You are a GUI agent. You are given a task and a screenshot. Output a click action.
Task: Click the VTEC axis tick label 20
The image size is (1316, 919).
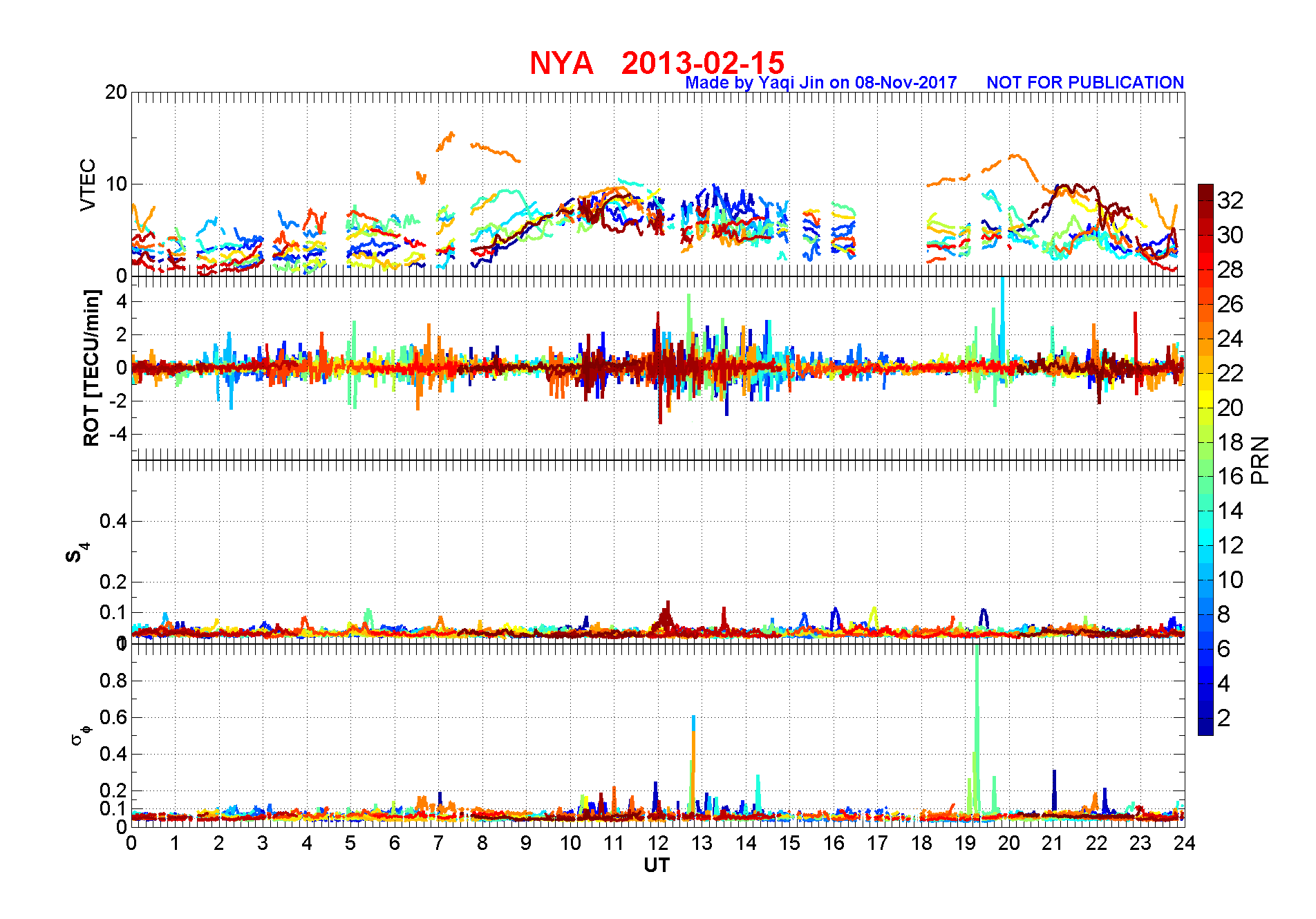[x=116, y=92]
